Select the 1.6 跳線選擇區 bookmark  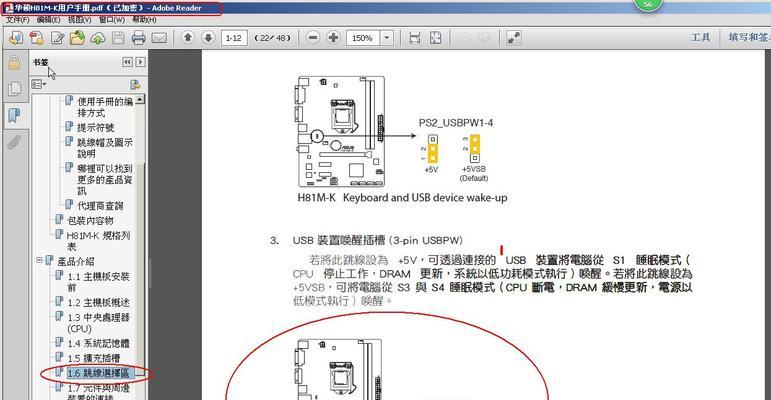[98, 373]
